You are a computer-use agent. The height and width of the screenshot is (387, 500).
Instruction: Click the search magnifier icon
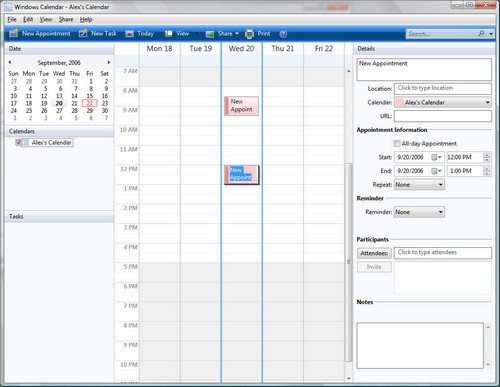click(481, 34)
